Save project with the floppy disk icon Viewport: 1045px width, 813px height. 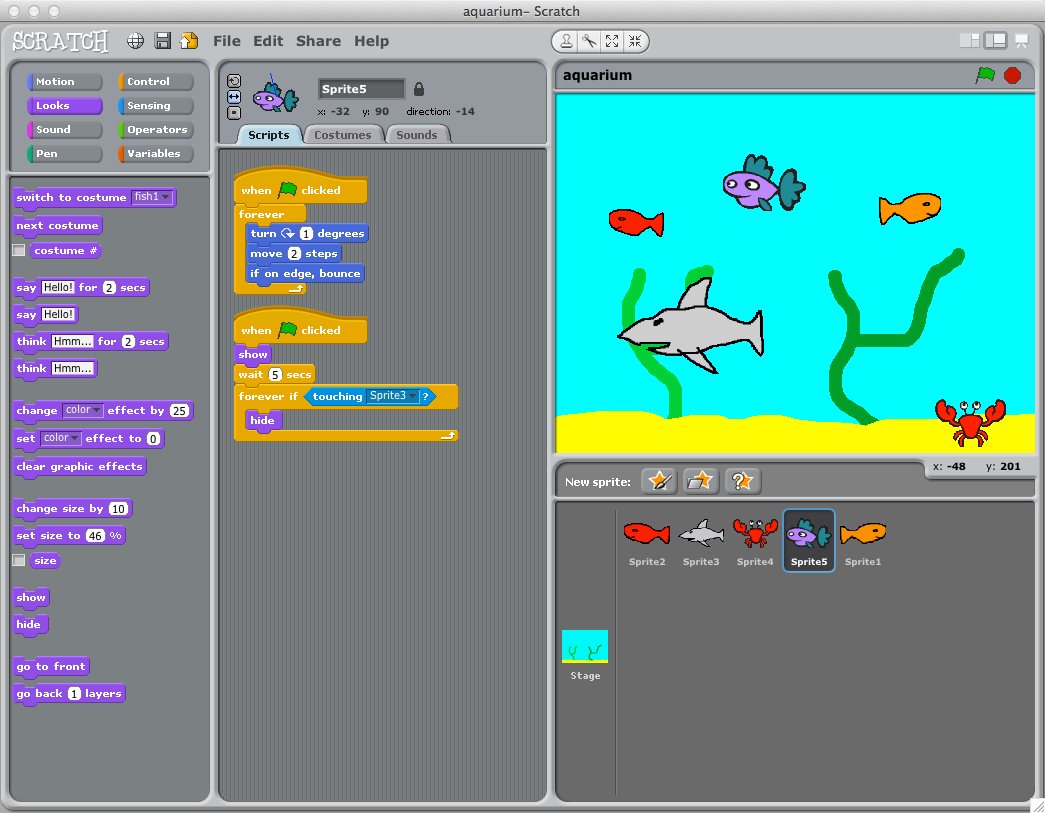pyautogui.click(x=162, y=41)
